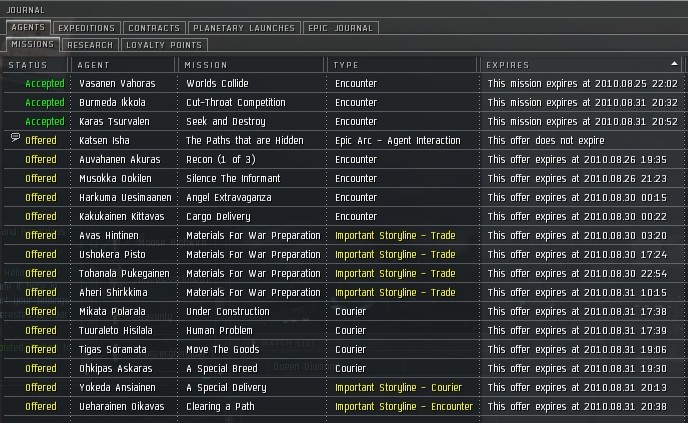688x423 pixels.
Task: Open the Contracts tab
Action: (x=155, y=28)
